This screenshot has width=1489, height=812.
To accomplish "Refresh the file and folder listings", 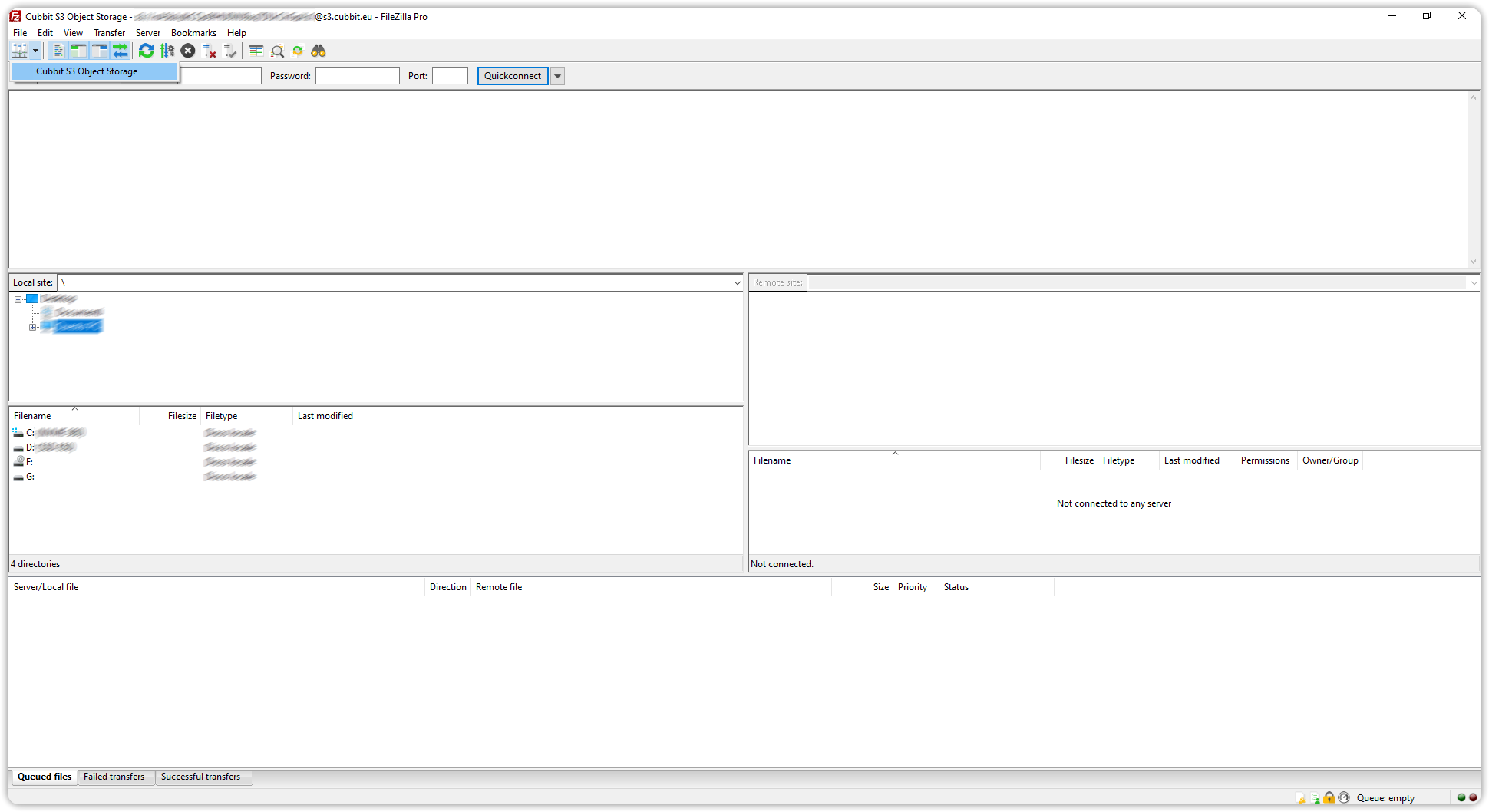I will coord(146,51).
